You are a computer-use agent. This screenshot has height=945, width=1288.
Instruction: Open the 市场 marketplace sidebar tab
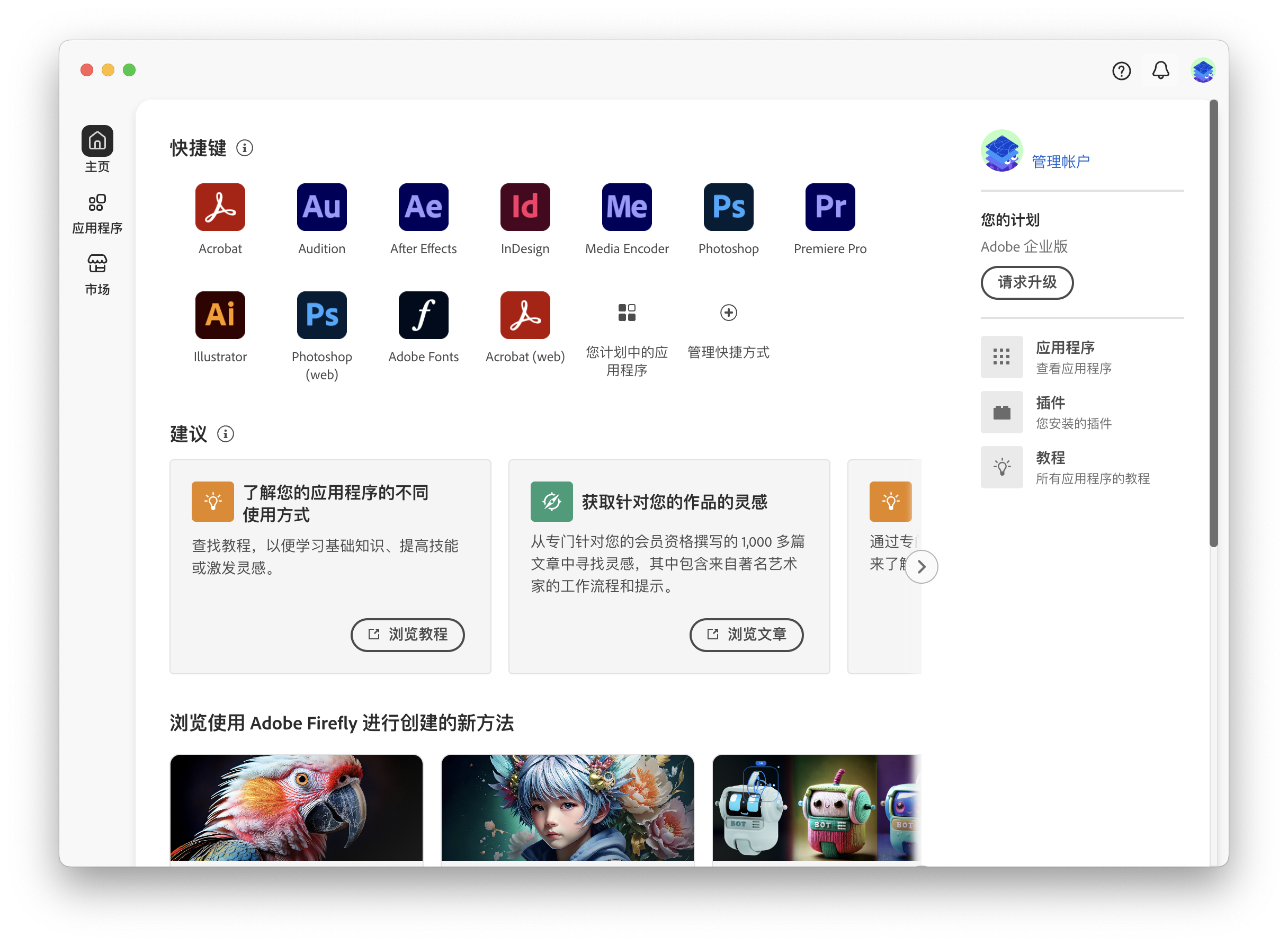[x=97, y=274]
